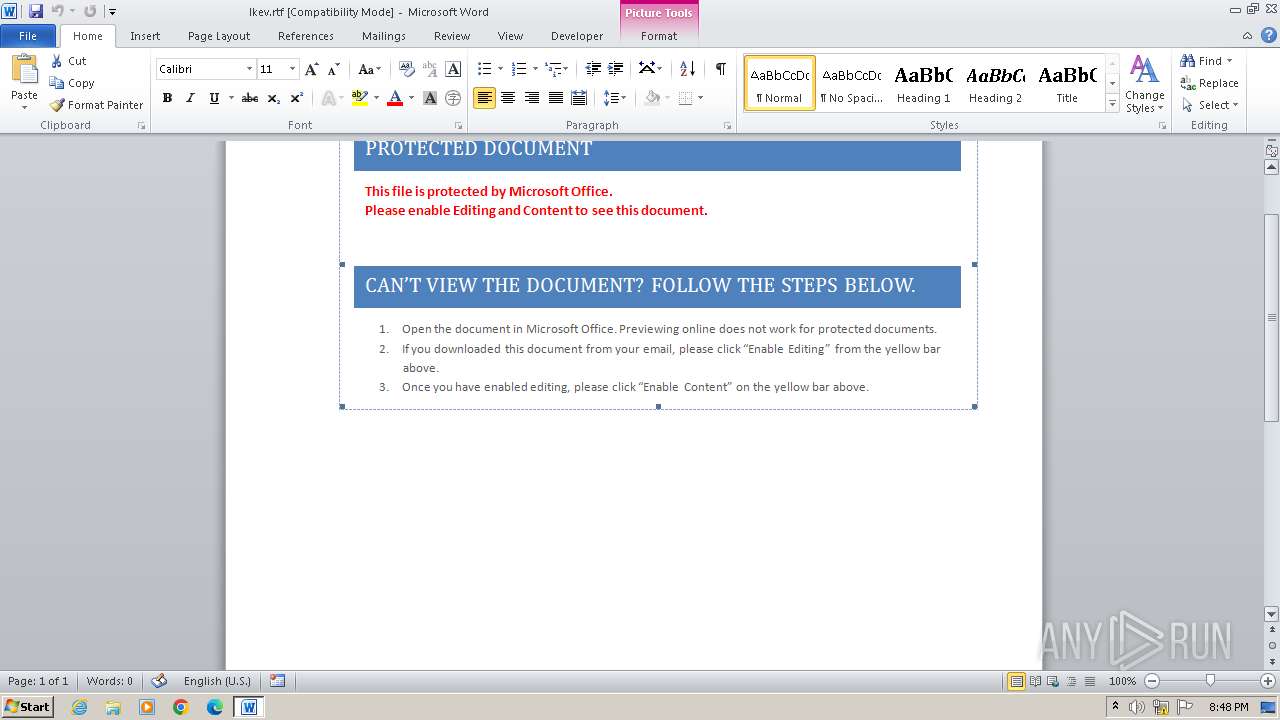Viewport: 1280px width, 720px height.
Task: Open the font name Calibri dropdown
Action: (x=249, y=69)
